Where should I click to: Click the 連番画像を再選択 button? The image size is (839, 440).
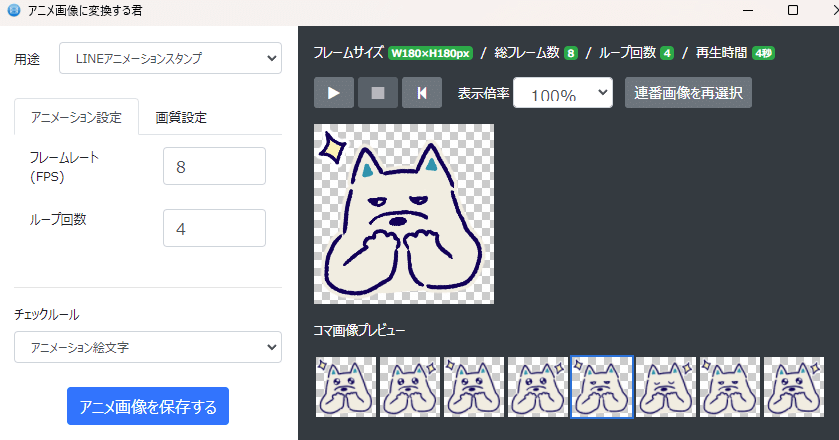[688, 93]
